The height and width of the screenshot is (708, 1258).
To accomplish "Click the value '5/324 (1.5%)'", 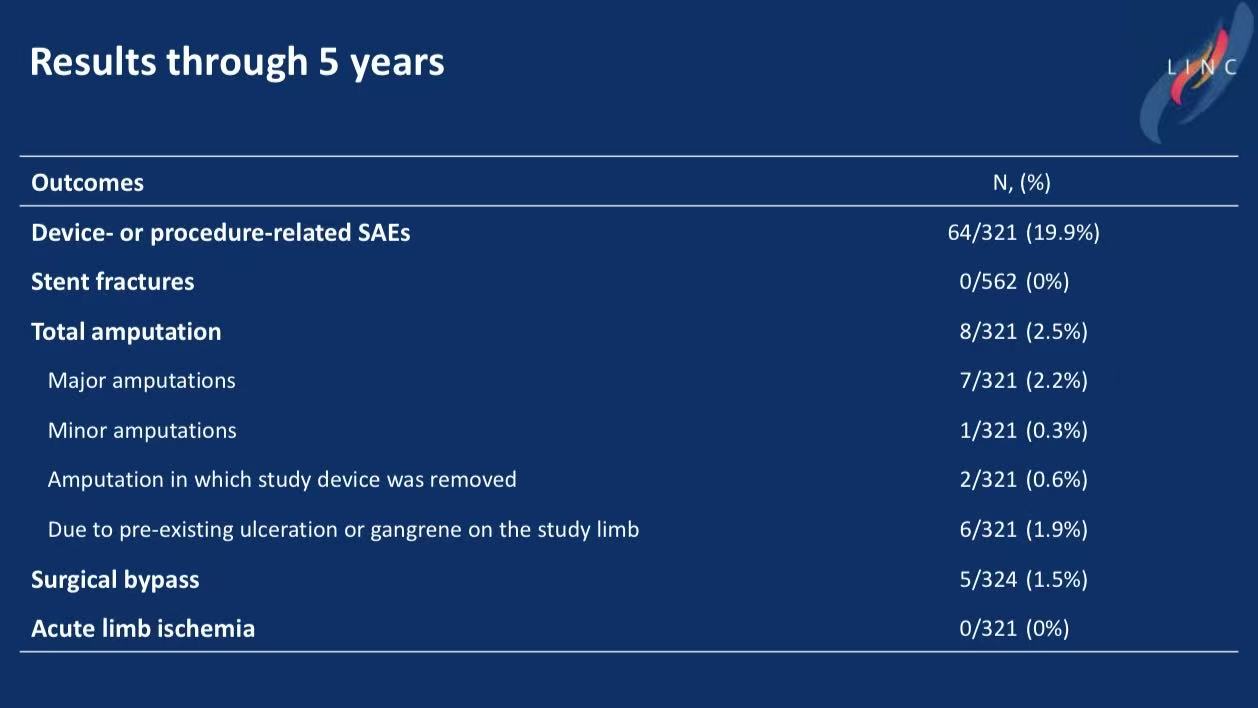I will tap(1023, 580).
